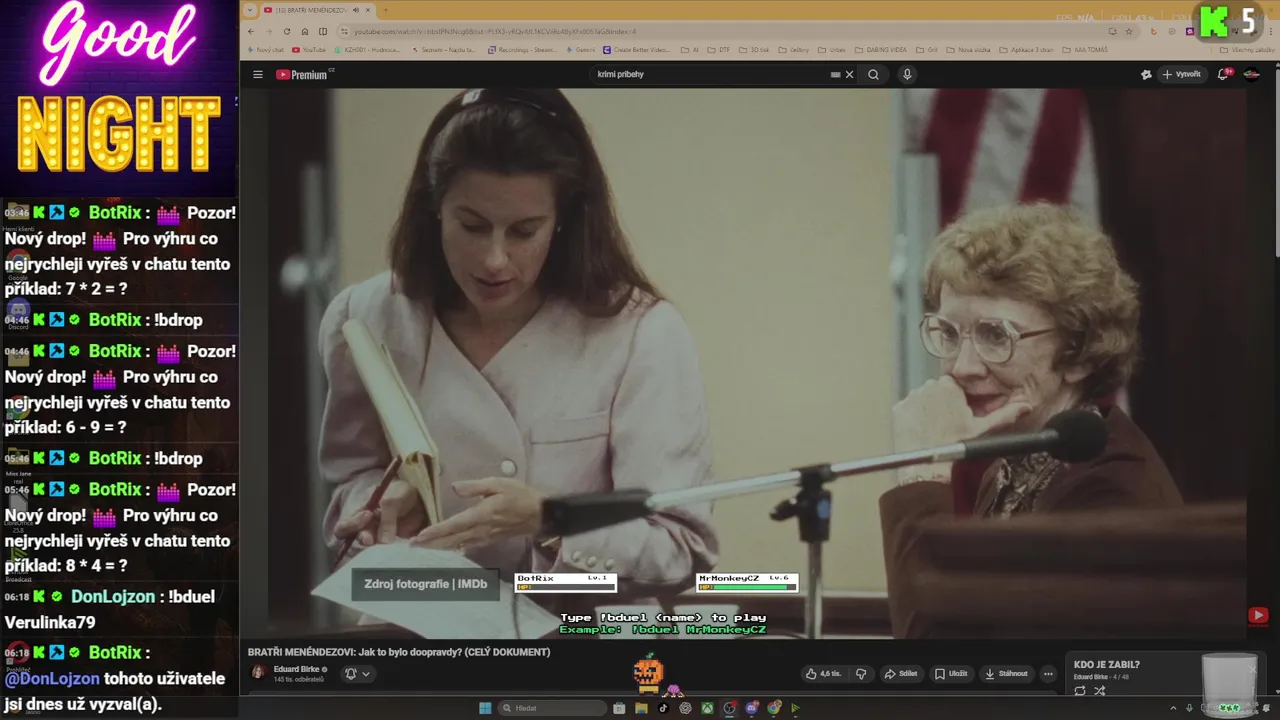
Task: Click the YouTube search magnifier button
Action: coord(873,75)
